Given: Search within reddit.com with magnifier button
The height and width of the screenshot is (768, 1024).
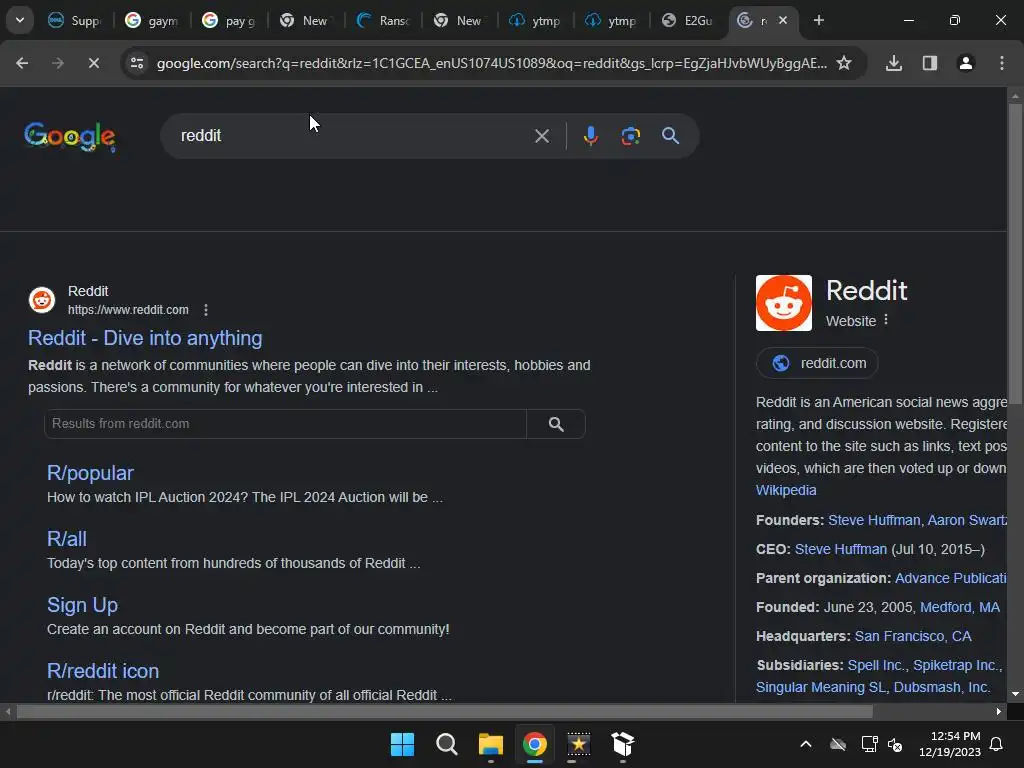Looking at the screenshot, I should [x=556, y=424].
